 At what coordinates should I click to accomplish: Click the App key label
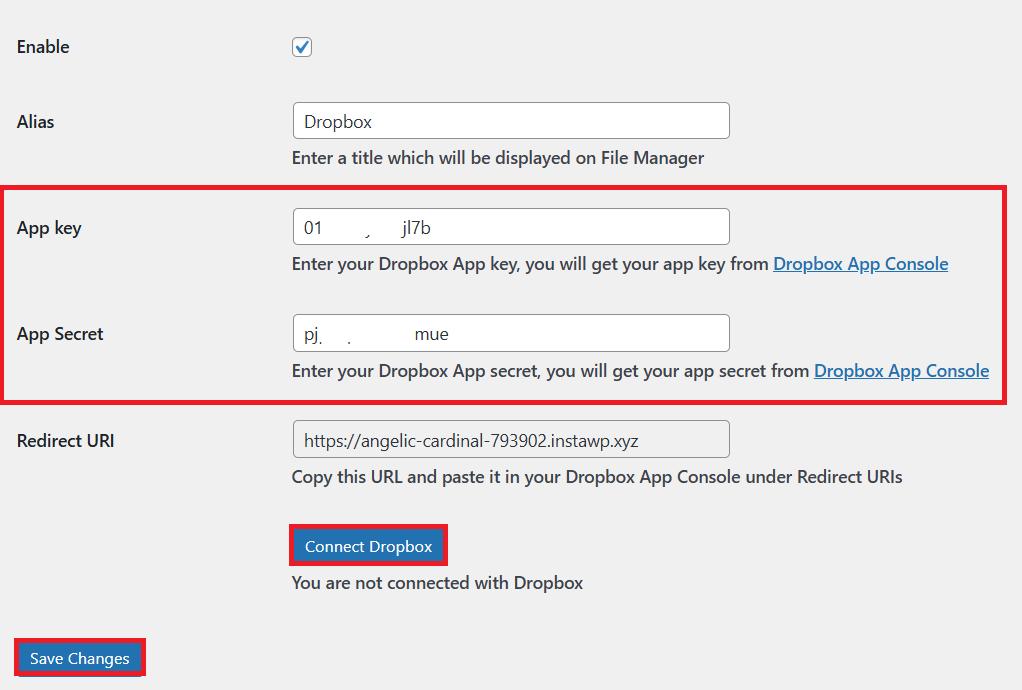click(49, 228)
